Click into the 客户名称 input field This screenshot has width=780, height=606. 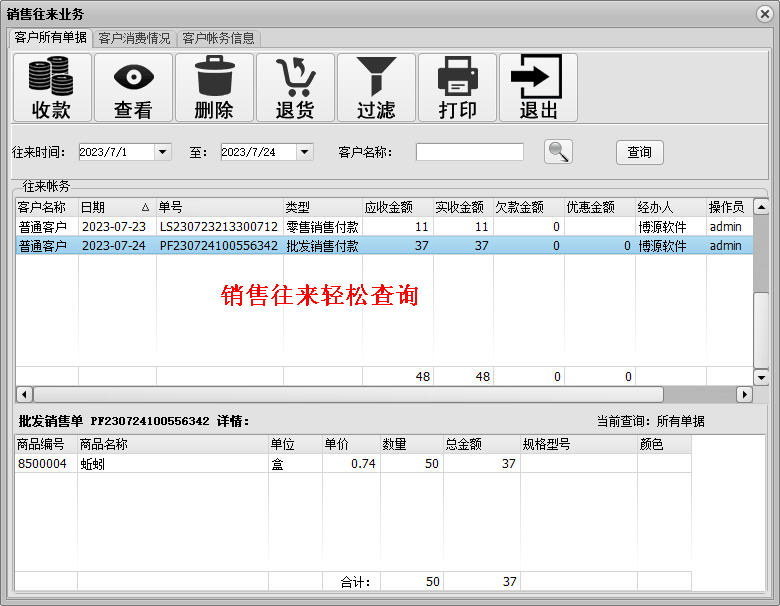[x=469, y=152]
